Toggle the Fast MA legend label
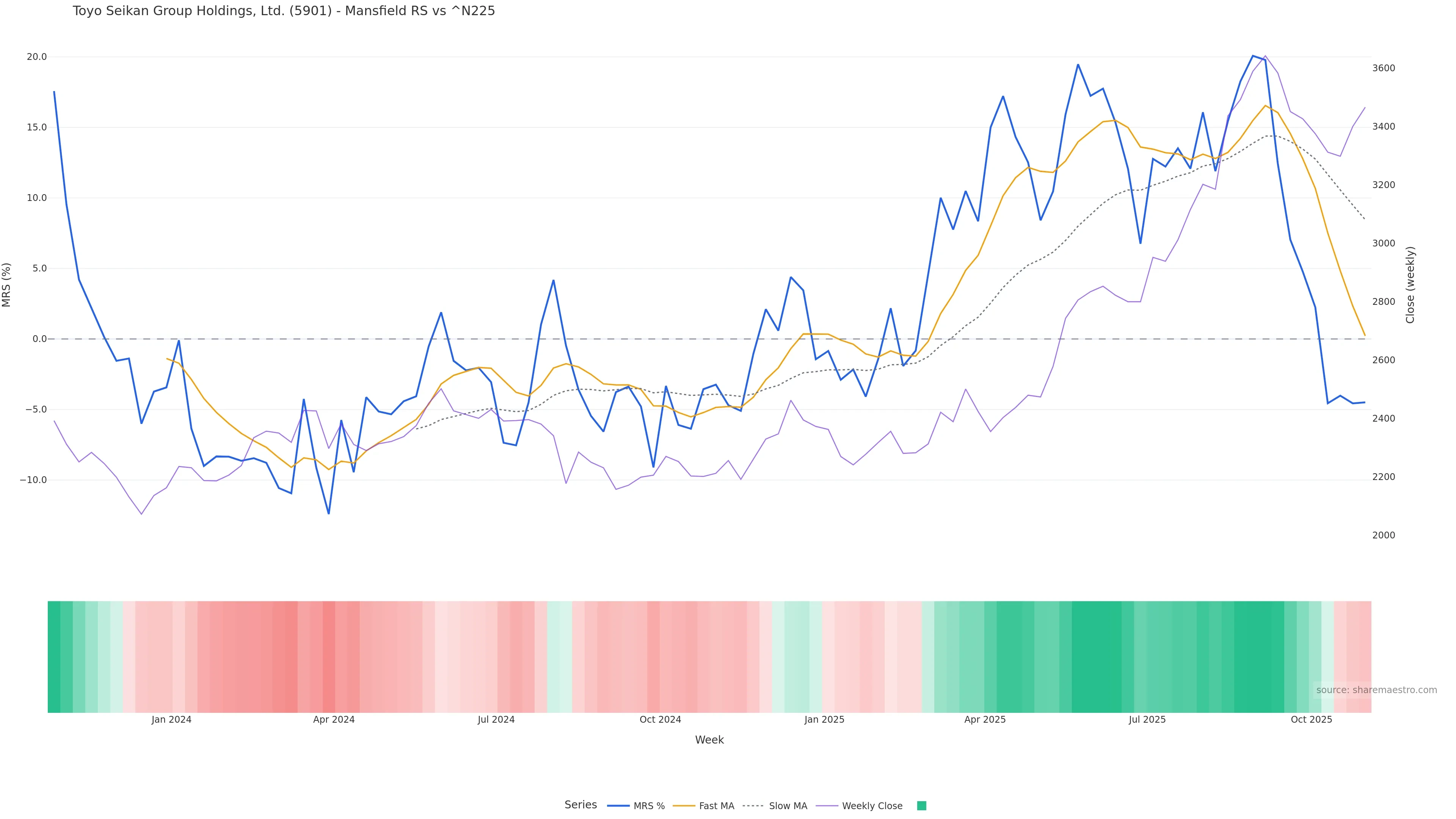Image resolution: width=1456 pixels, height=819 pixels. [716, 806]
